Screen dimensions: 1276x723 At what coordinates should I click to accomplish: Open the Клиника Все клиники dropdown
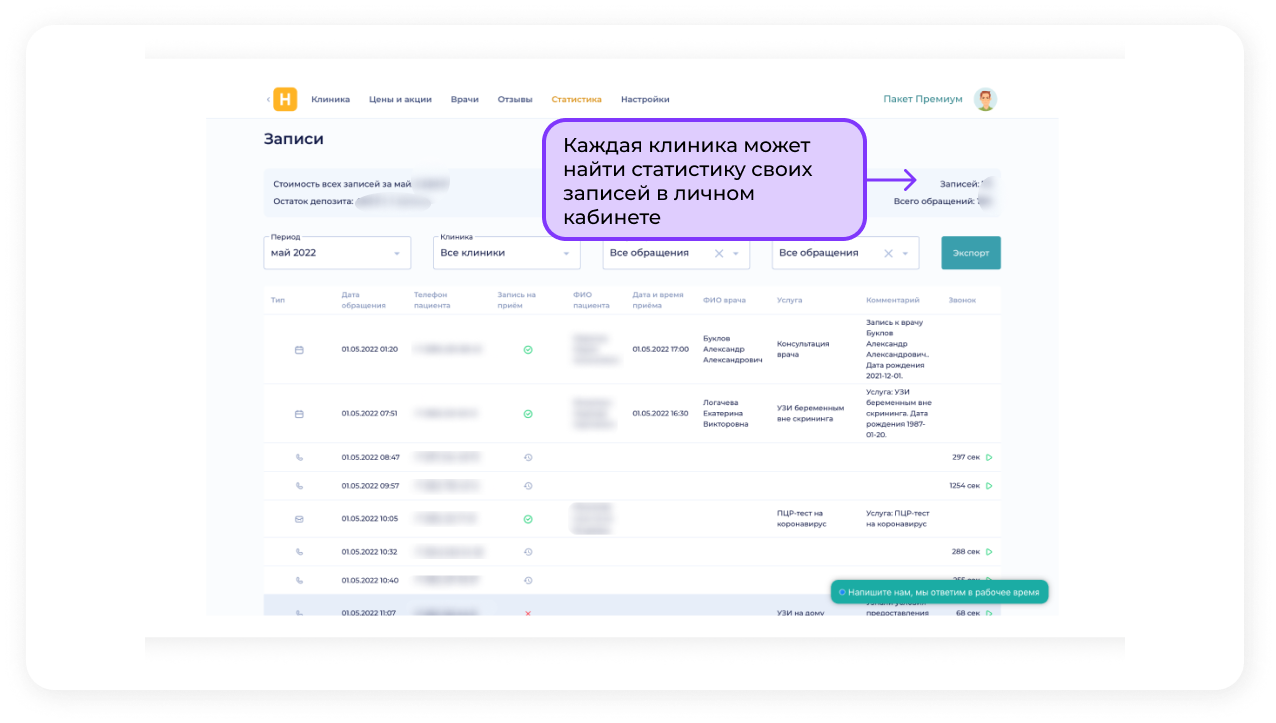pos(507,252)
